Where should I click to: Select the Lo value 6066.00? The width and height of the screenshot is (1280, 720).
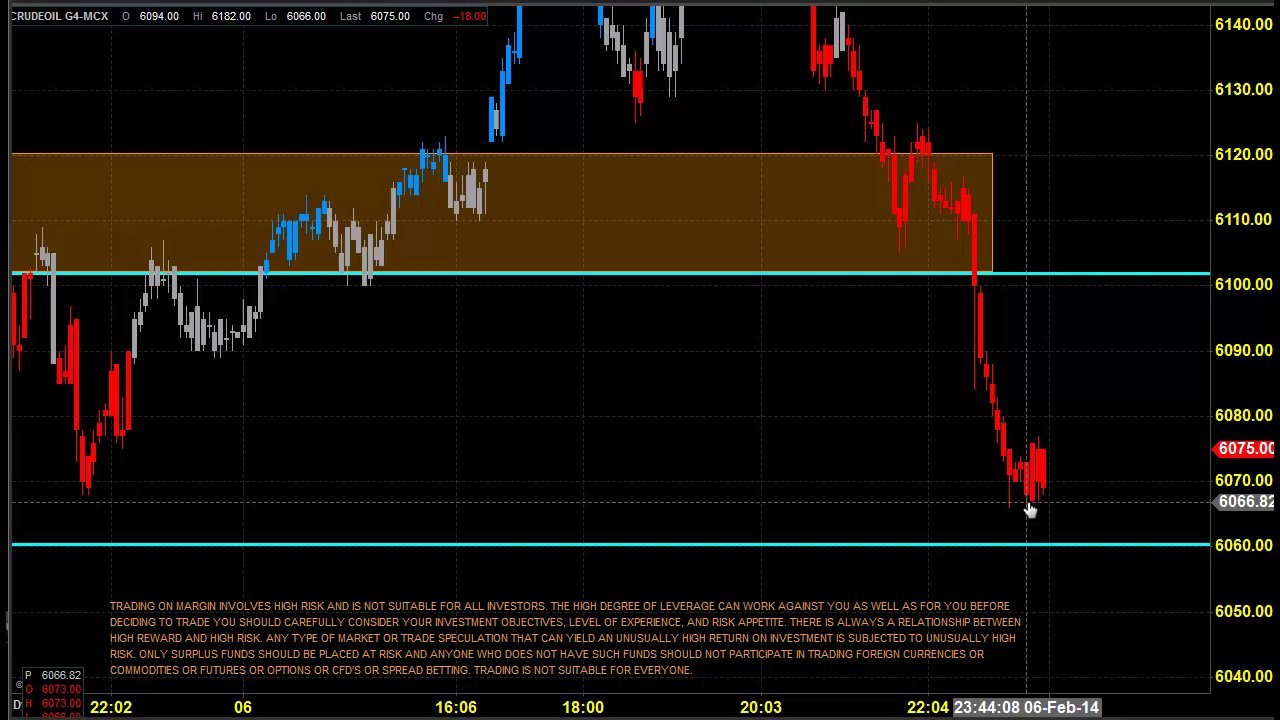click(x=305, y=16)
